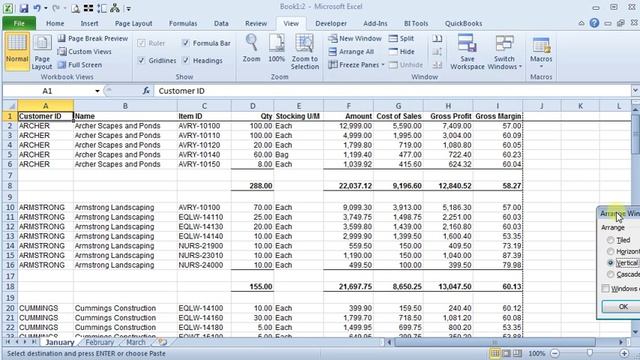The height and width of the screenshot is (360, 640).
Task: Minimize the ribbon with caret icon
Action: click(582, 24)
